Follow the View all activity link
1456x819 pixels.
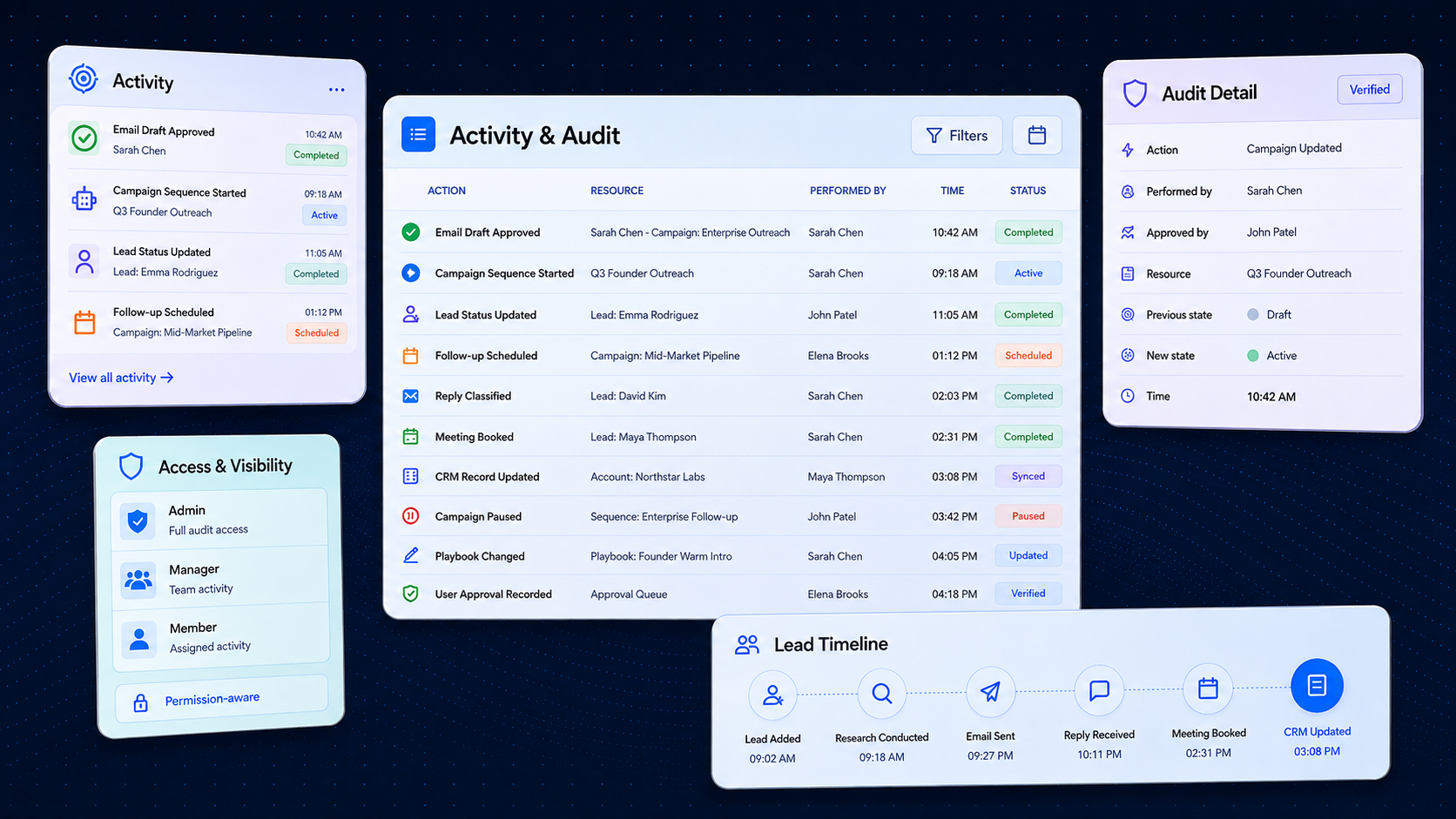[x=121, y=378]
